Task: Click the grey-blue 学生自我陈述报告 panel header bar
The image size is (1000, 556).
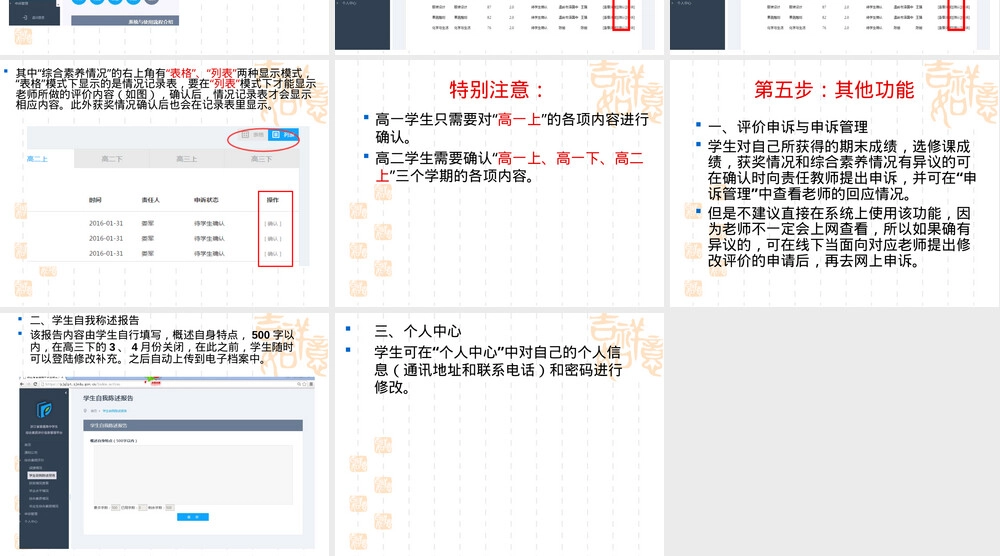Action: pos(193,425)
